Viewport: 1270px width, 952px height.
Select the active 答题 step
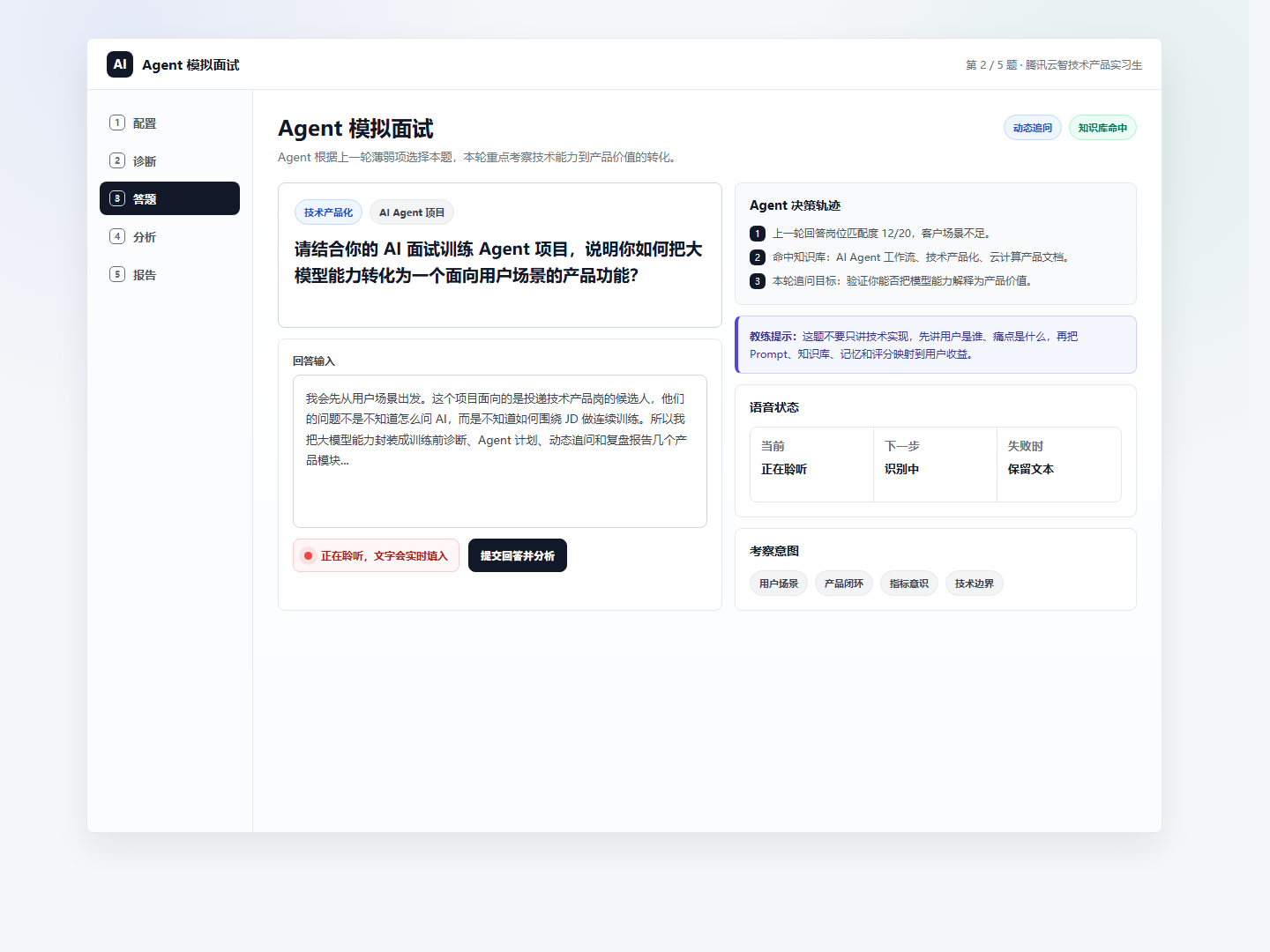click(x=169, y=198)
